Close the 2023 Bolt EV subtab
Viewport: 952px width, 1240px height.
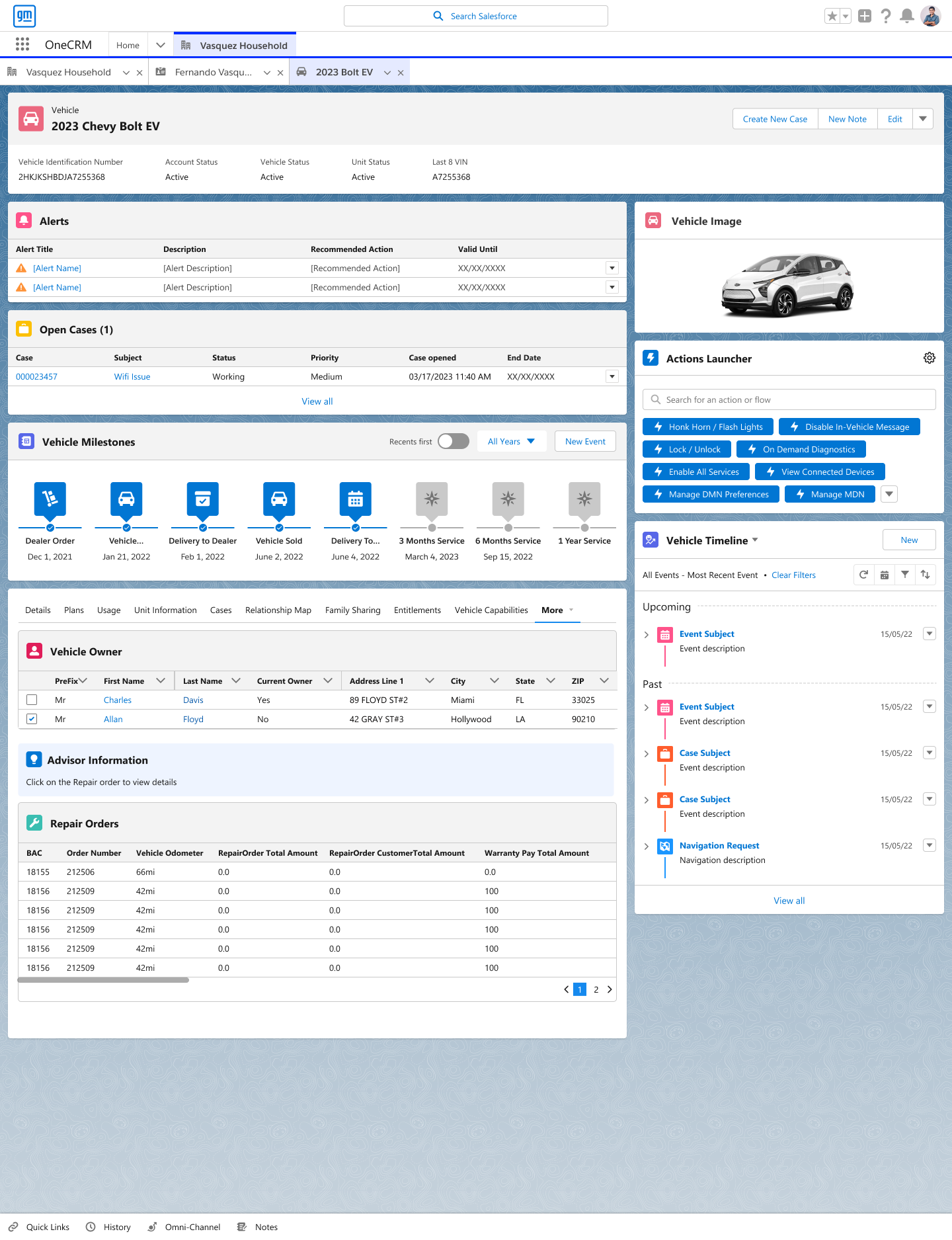point(401,73)
